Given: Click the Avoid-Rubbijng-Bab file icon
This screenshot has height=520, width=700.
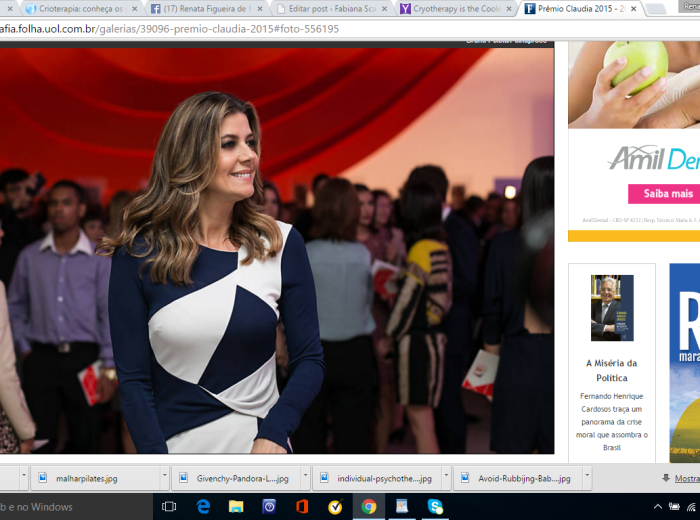Looking at the screenshot, I should tap(465, 478).
